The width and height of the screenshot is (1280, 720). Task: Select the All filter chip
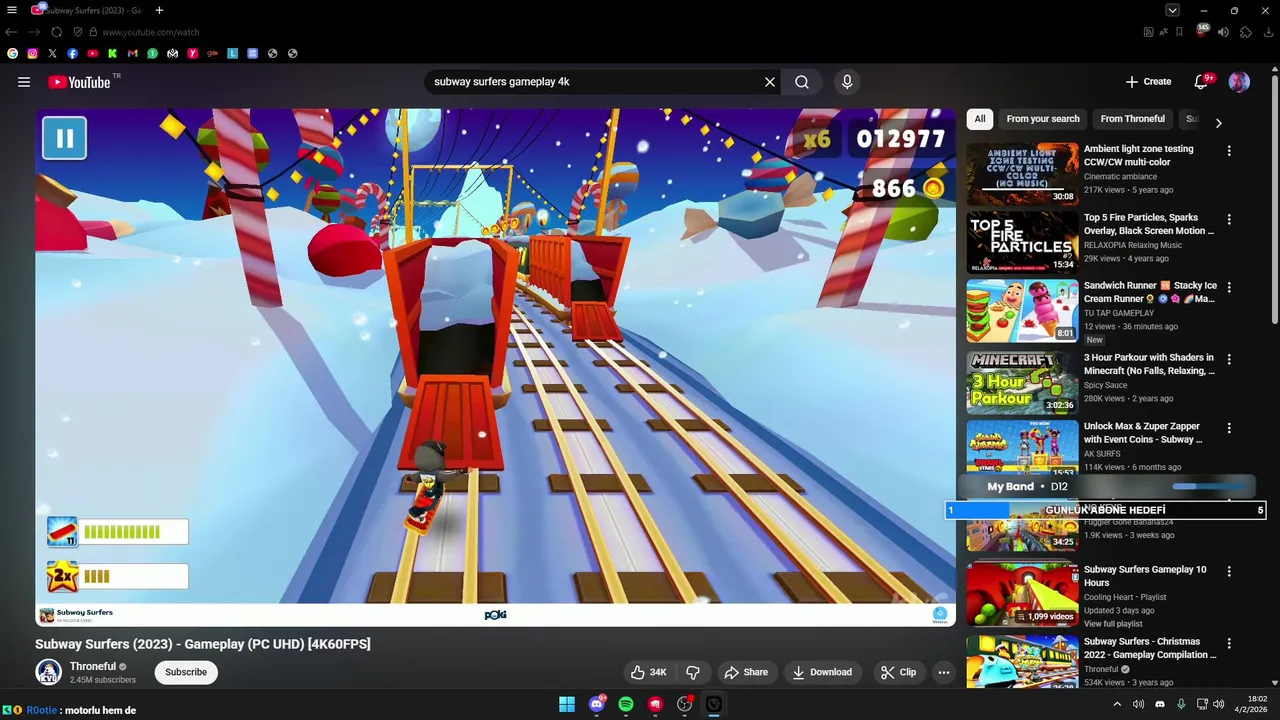980,119
